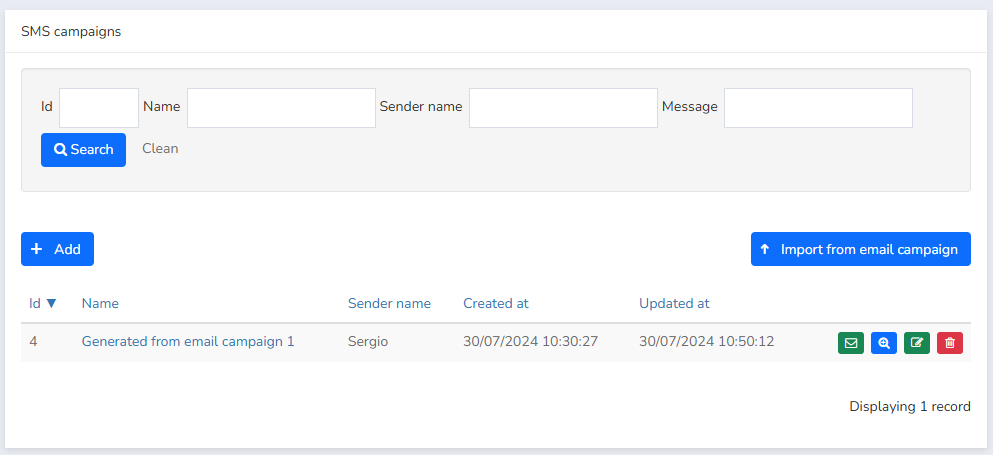The image size is (993, 455).
Task: Open 'Generated from email campaign 1' link
Action: click(188, 342)
